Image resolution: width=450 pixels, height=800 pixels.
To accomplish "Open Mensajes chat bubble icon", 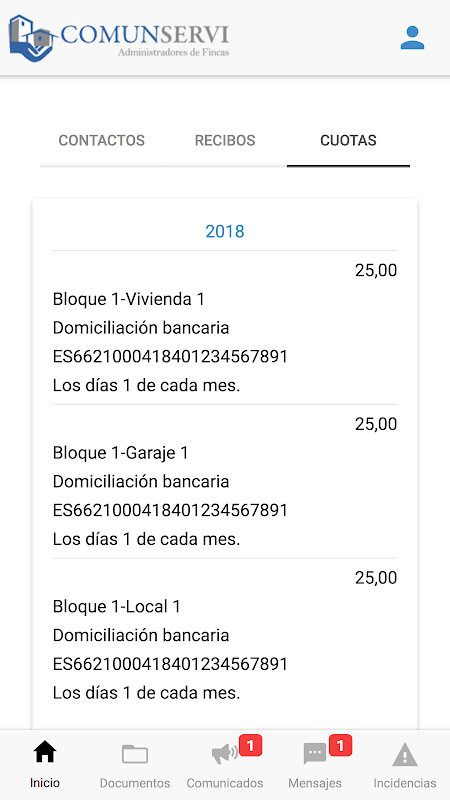I will pyautogui.click(x=315, y=754).
